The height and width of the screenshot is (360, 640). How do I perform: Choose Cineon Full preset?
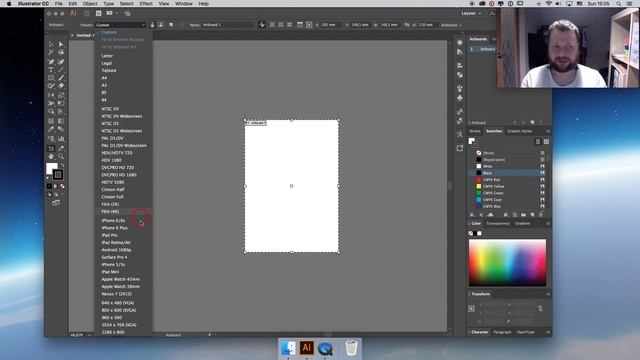(x=113, y=197)
